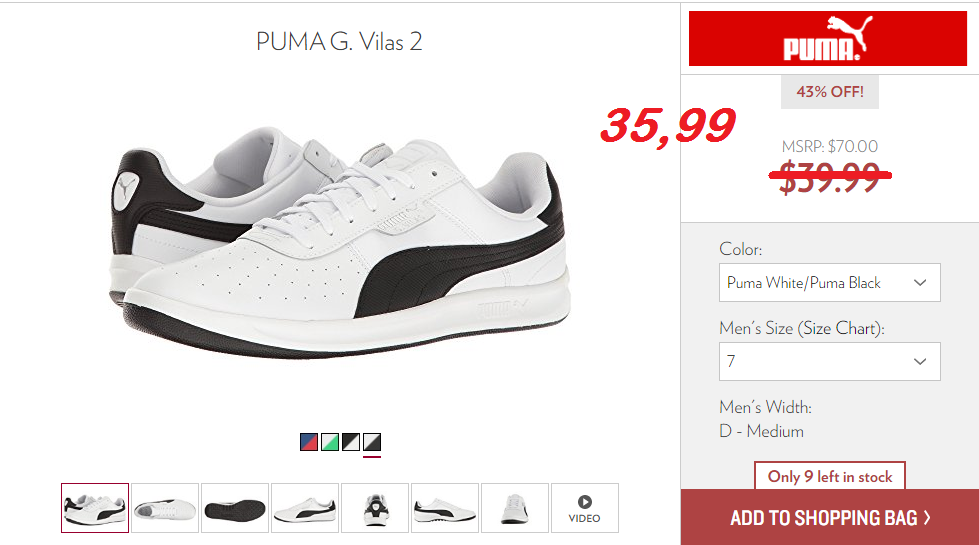Show the shoe sole thumbnail
The width and height of the screenshot is (979, 545).
click(235, 508)
